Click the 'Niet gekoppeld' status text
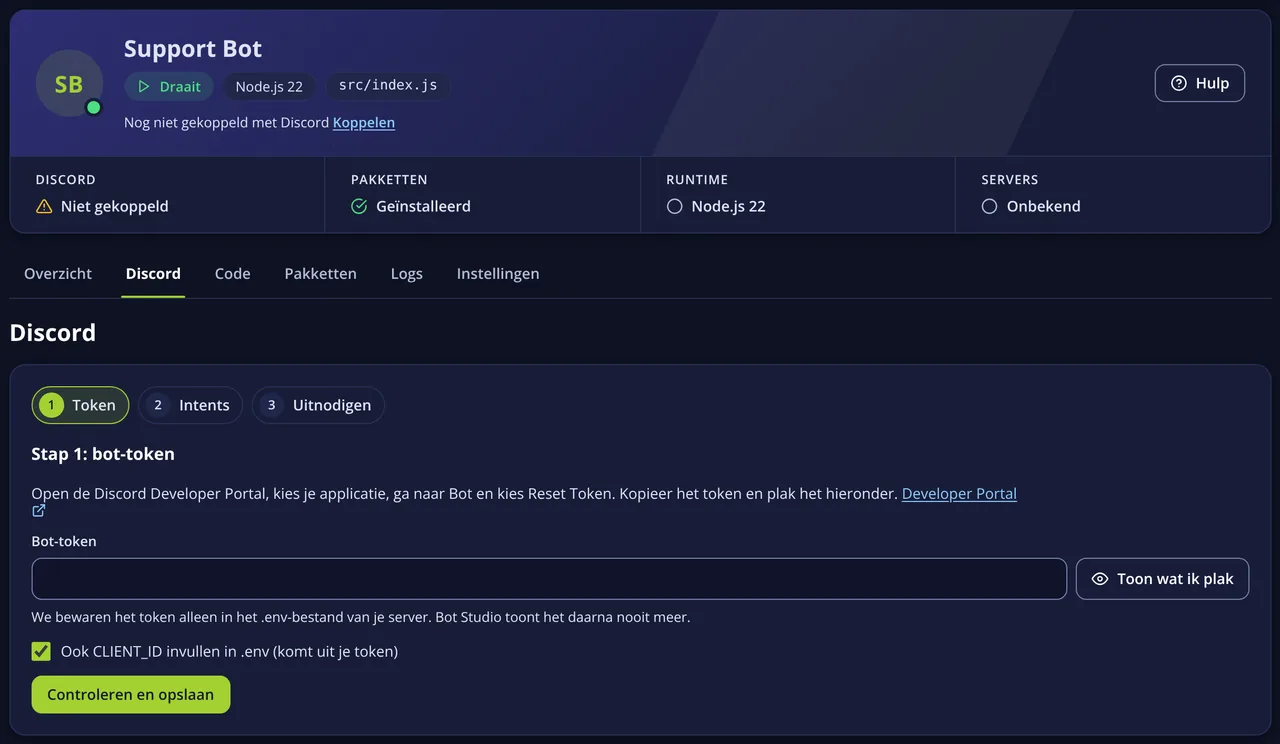 (x=115, y=207)
